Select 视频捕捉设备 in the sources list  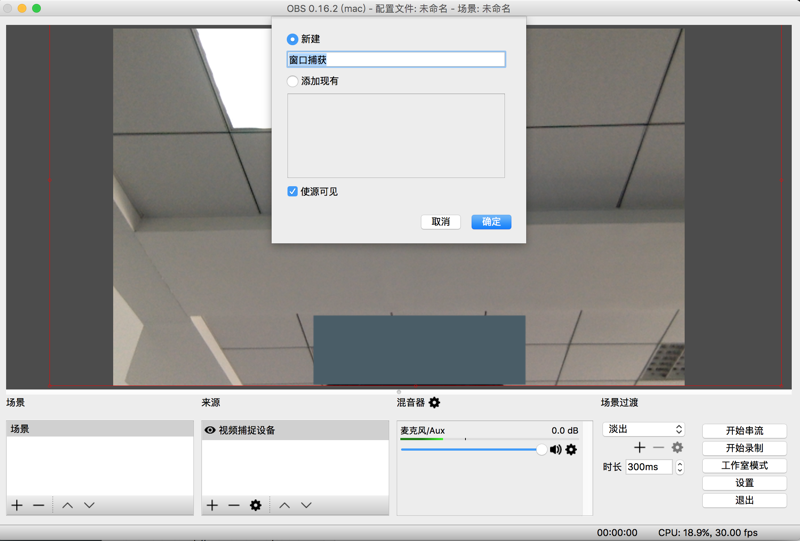(295, 430)
